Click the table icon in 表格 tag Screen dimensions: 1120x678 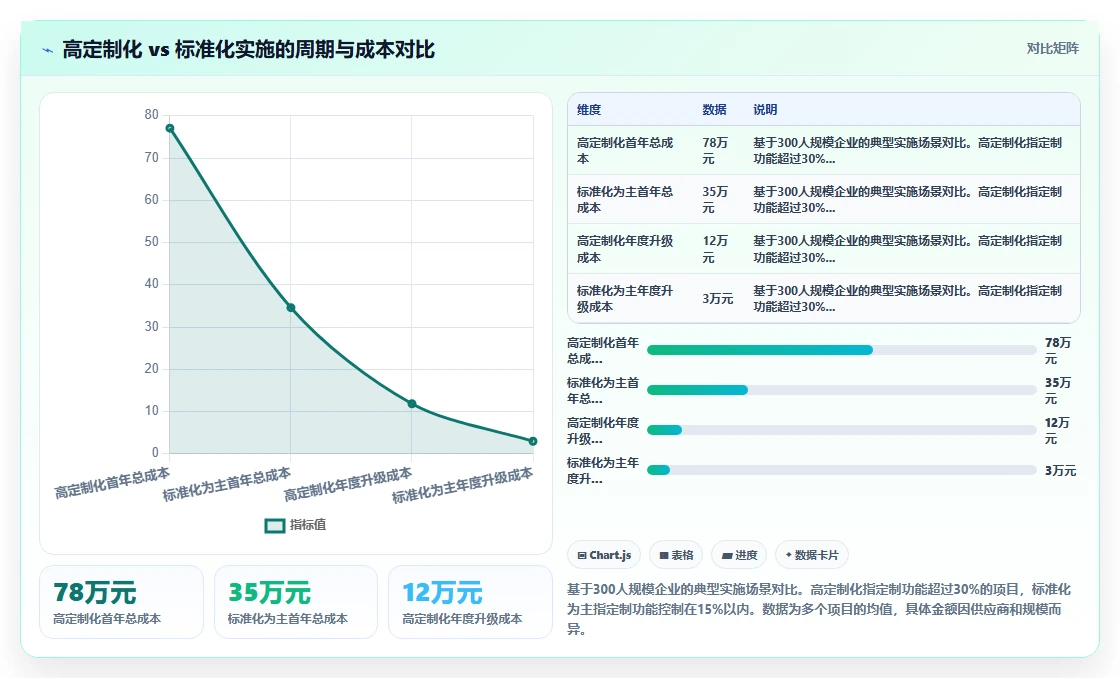click(664, 555)
